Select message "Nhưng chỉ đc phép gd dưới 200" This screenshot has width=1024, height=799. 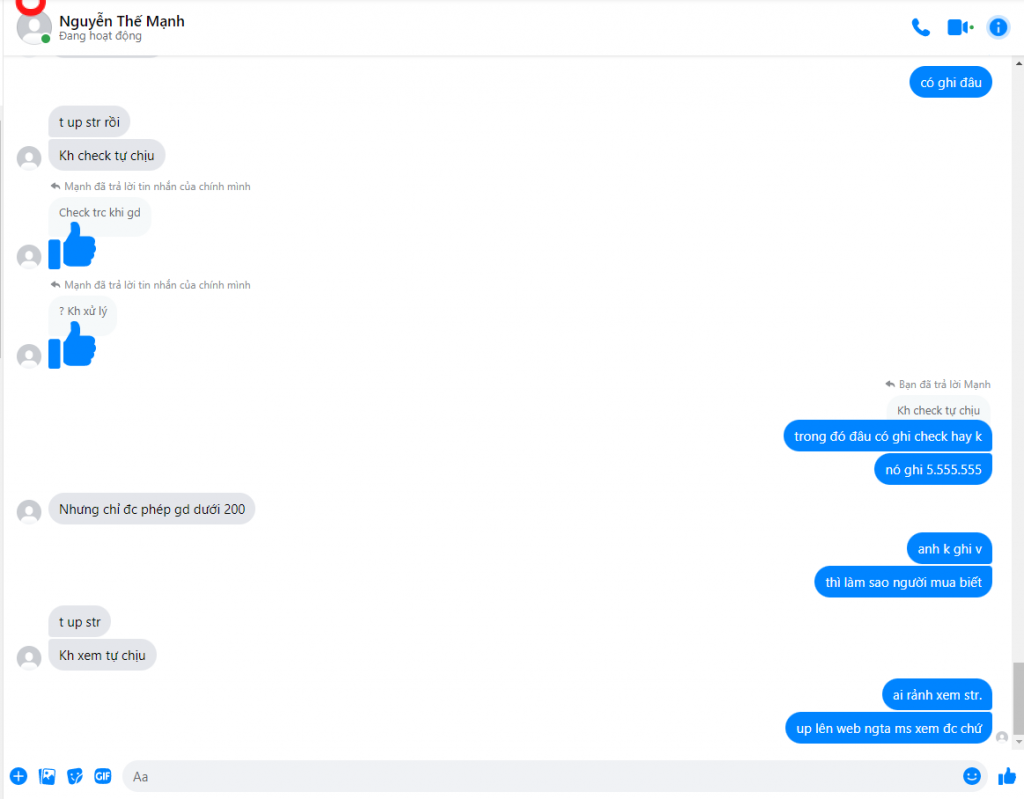click(152, 509)
